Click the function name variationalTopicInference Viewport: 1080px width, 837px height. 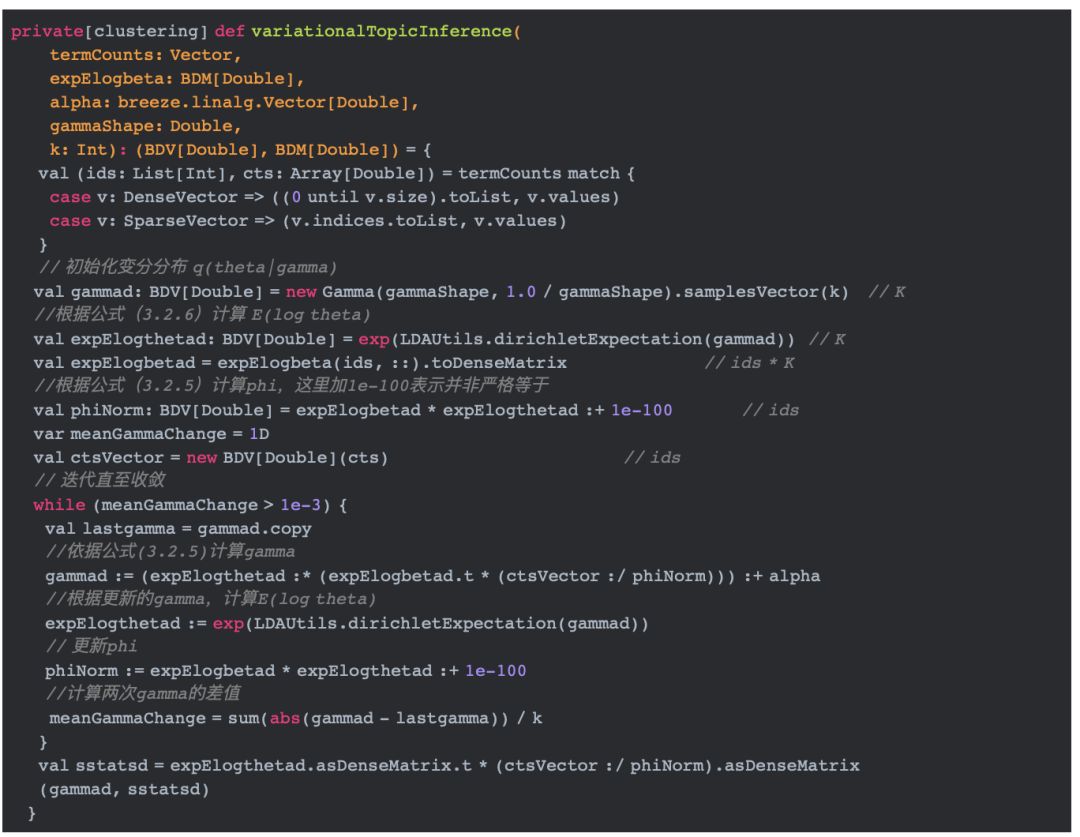(x=382, y=32)
